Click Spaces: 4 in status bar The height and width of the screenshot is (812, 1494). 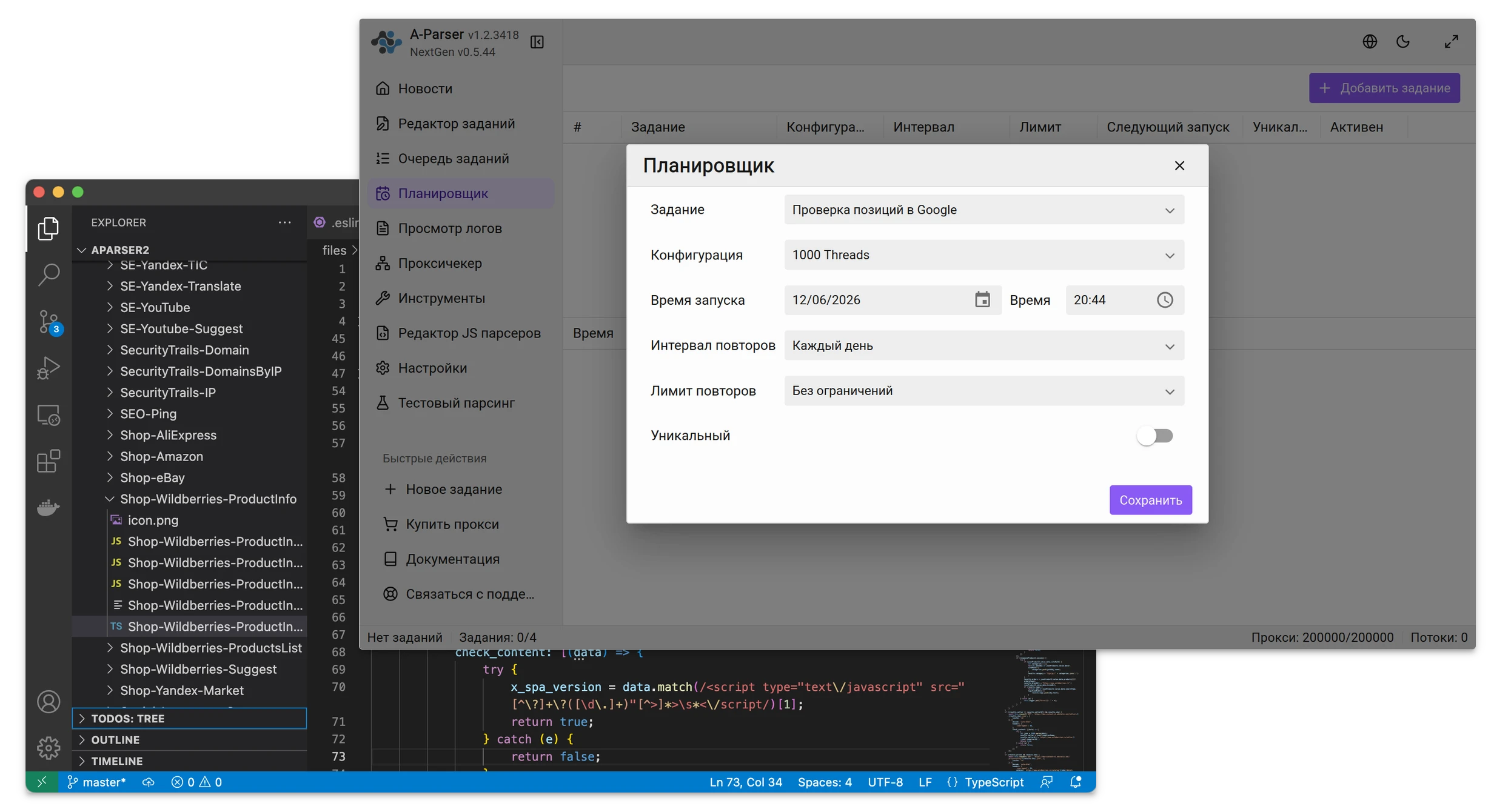825,782
